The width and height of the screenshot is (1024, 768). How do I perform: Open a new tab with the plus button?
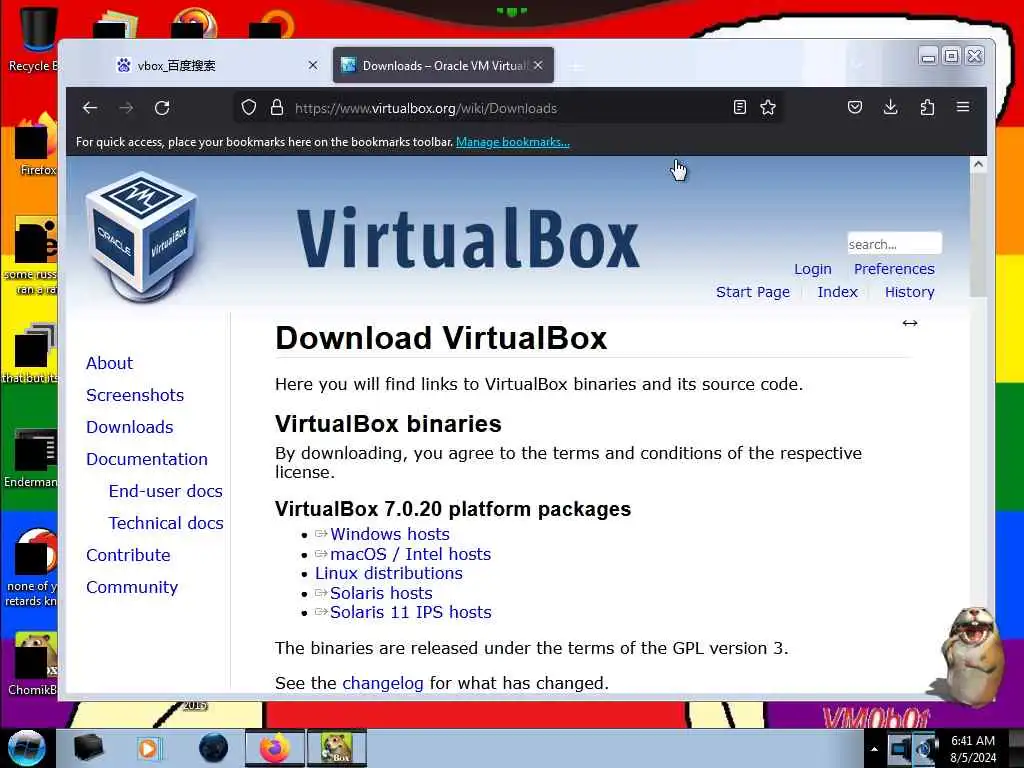click(576, 66)
